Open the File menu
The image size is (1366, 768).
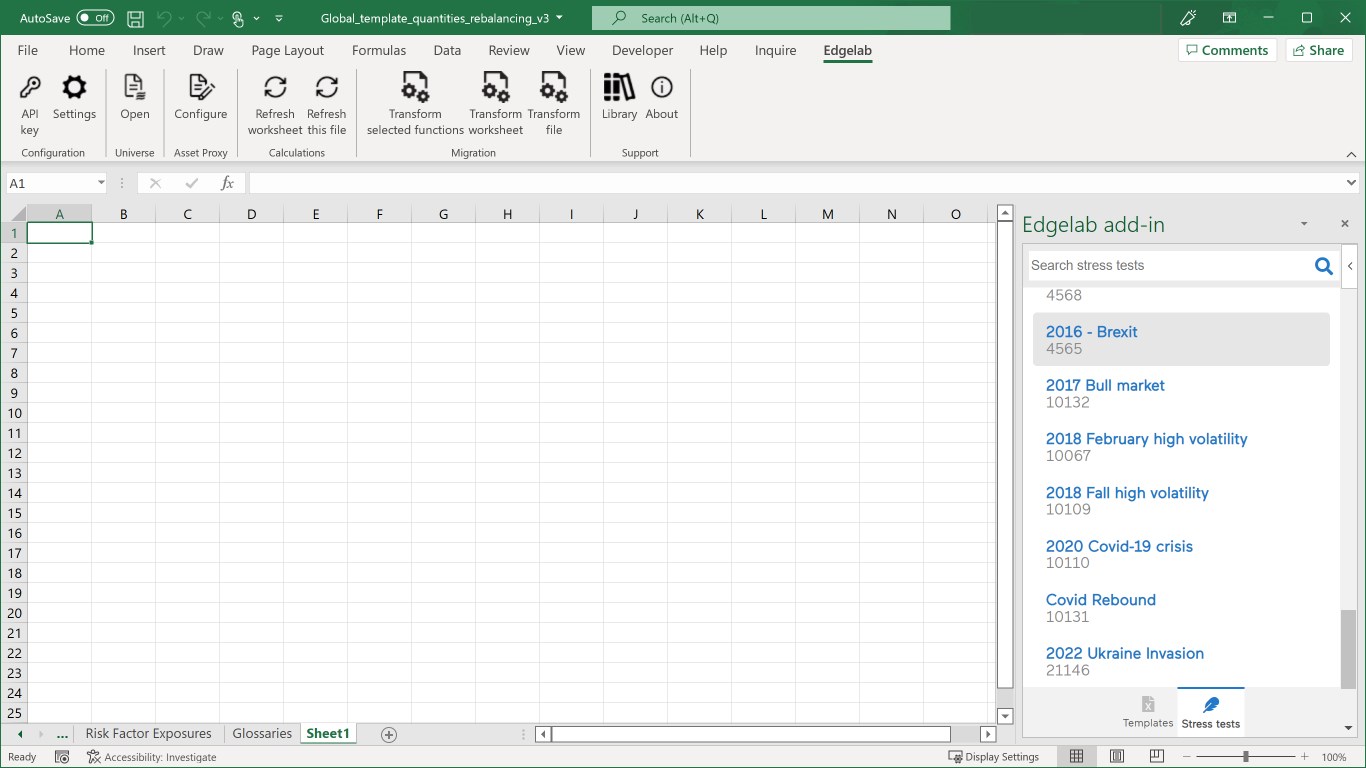(28, 50)
